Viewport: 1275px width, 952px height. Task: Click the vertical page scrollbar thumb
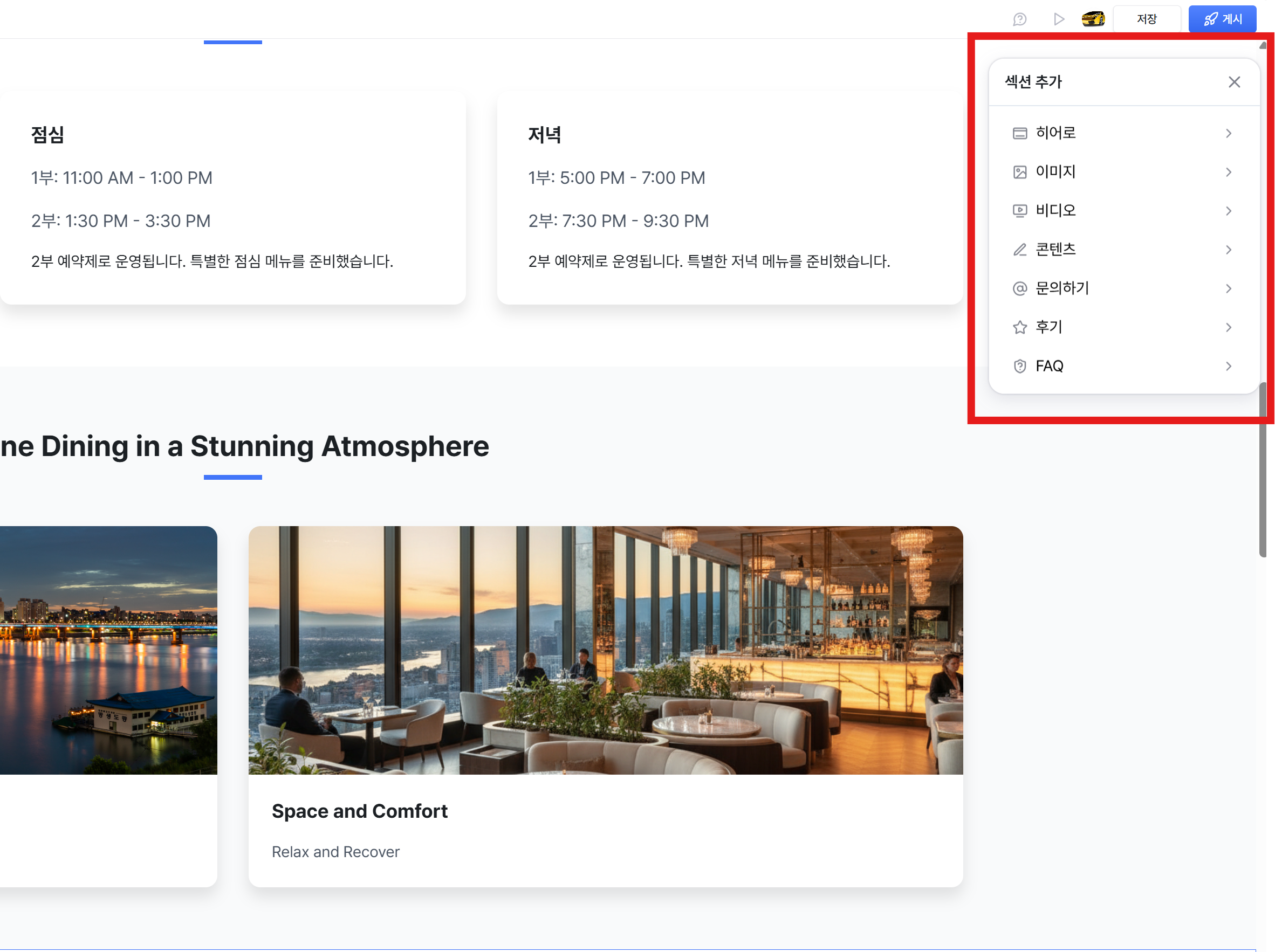(1262, 470)
